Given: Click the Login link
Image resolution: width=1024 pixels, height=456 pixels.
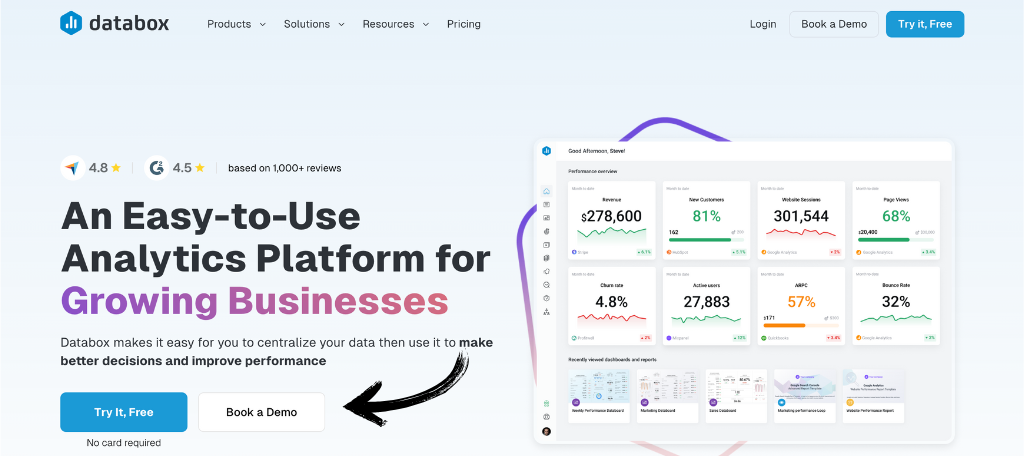Looking at the screenshot, I should 763,24.
